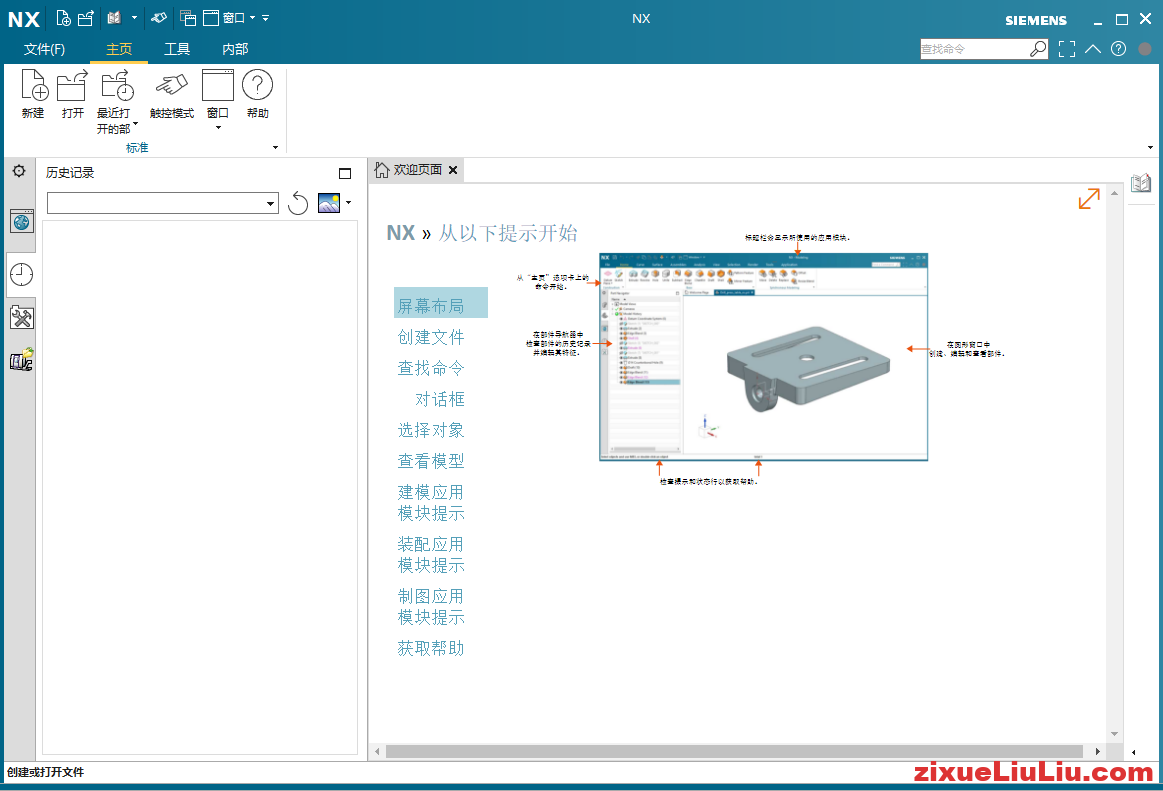Screen dimensions: 1163x791
Task: Open the web browser sidebar tab
Action: [x=21, y=221]
